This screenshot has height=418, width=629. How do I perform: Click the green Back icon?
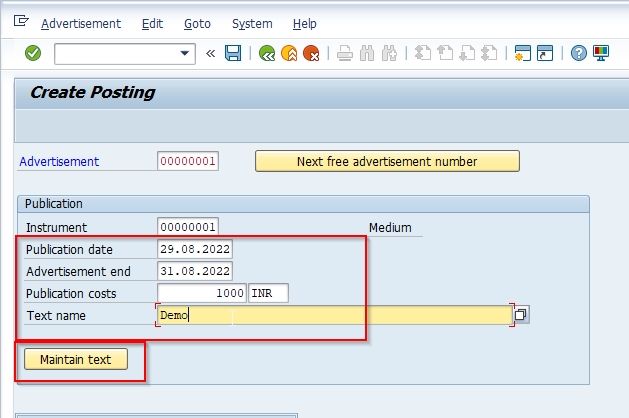(267, 53)
